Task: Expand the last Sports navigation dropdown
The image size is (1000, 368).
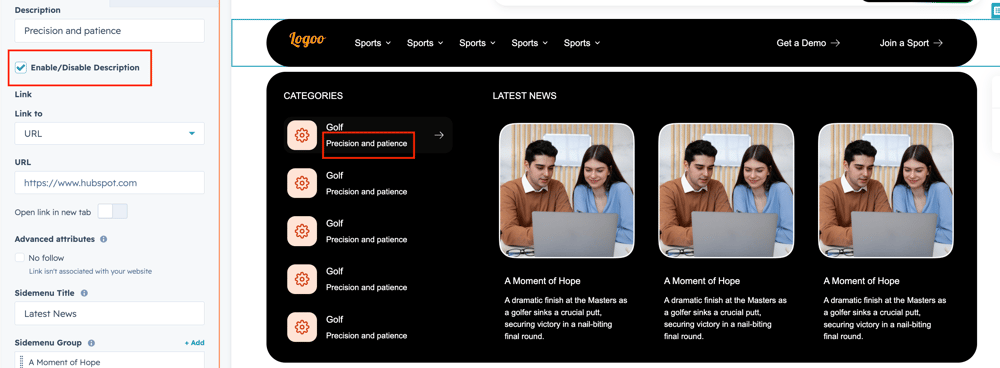Action: pyautogui.click(x=582, y=43)
